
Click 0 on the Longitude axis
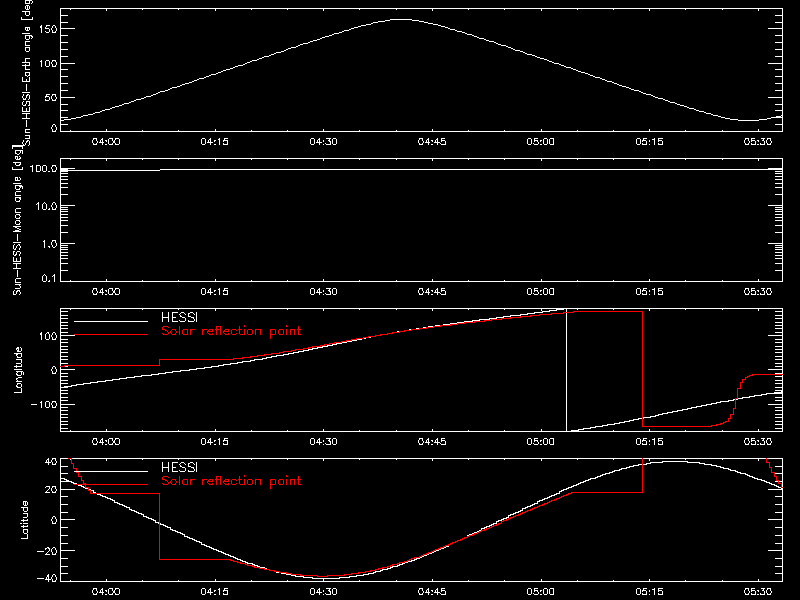pyautogui.click(x=54, y=370)
